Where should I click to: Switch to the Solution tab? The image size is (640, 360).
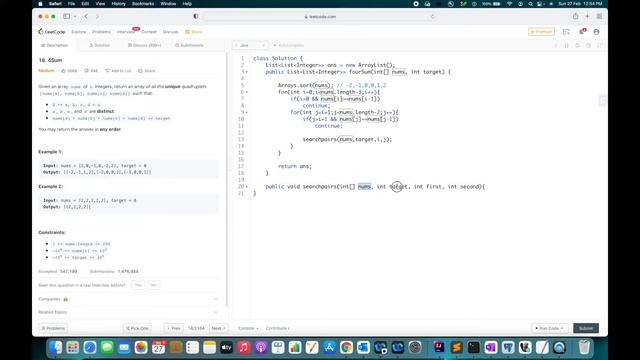(x=100, y=45)
